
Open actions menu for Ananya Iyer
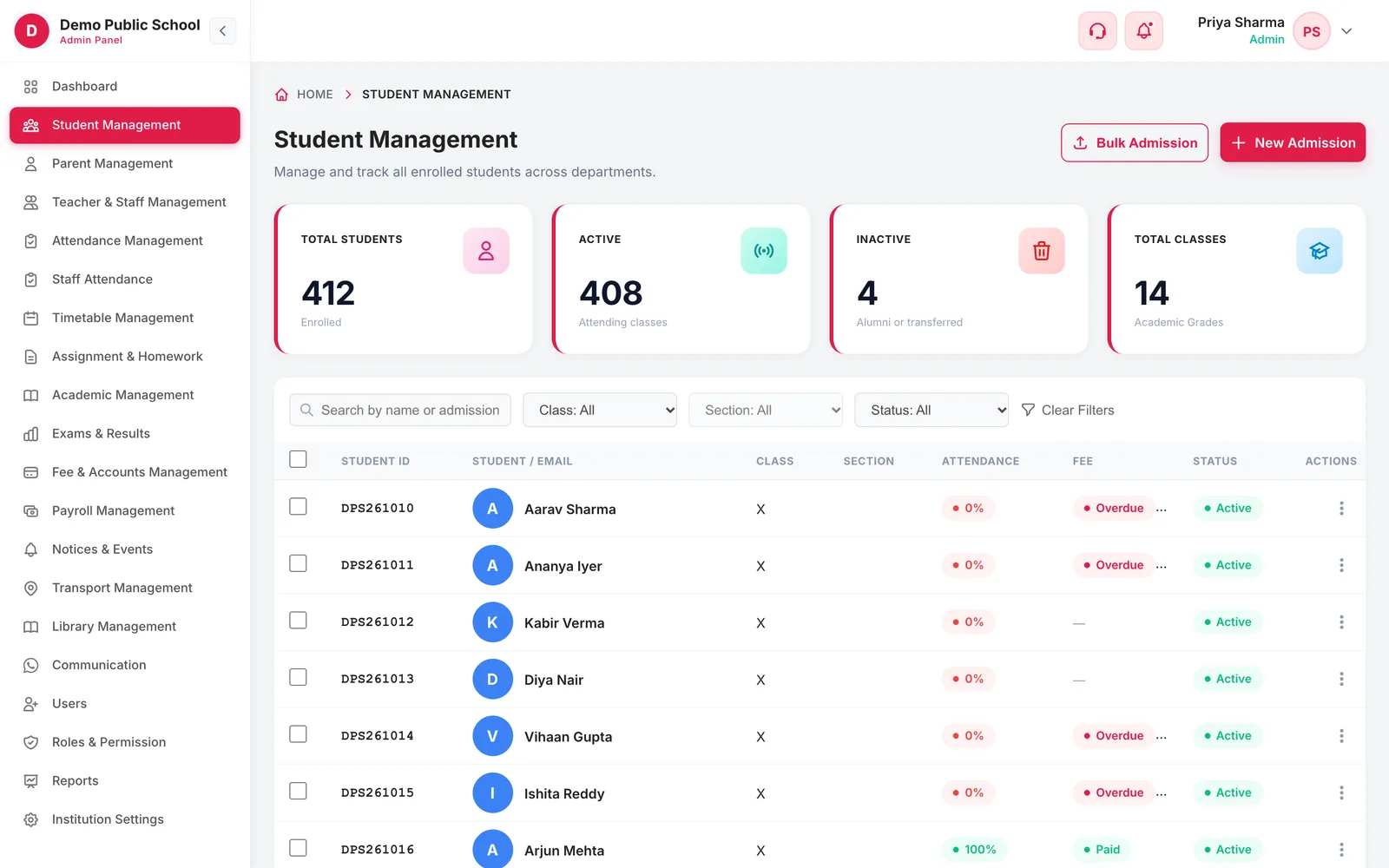[1341, 565]
